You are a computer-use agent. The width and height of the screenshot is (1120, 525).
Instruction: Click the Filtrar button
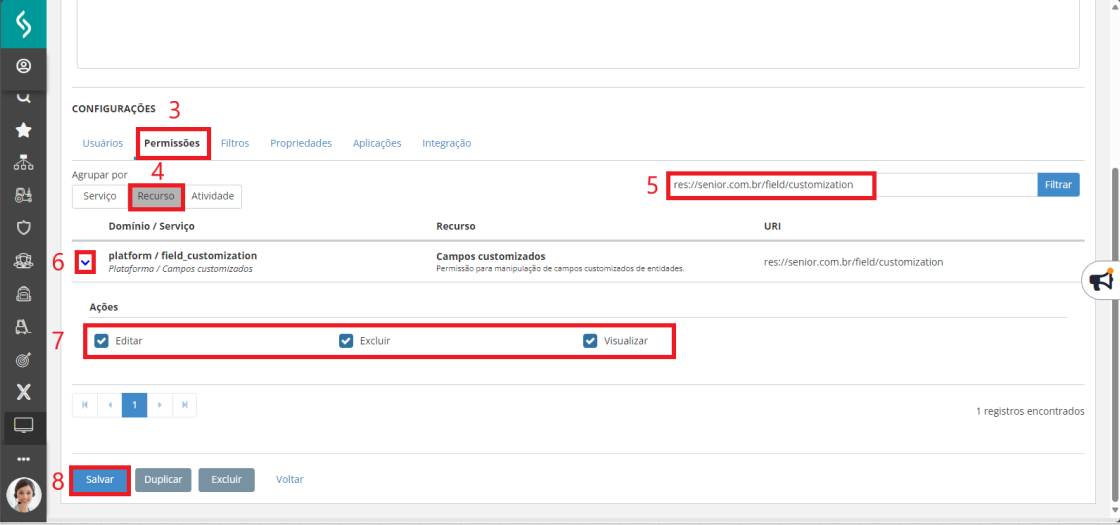1059,184
